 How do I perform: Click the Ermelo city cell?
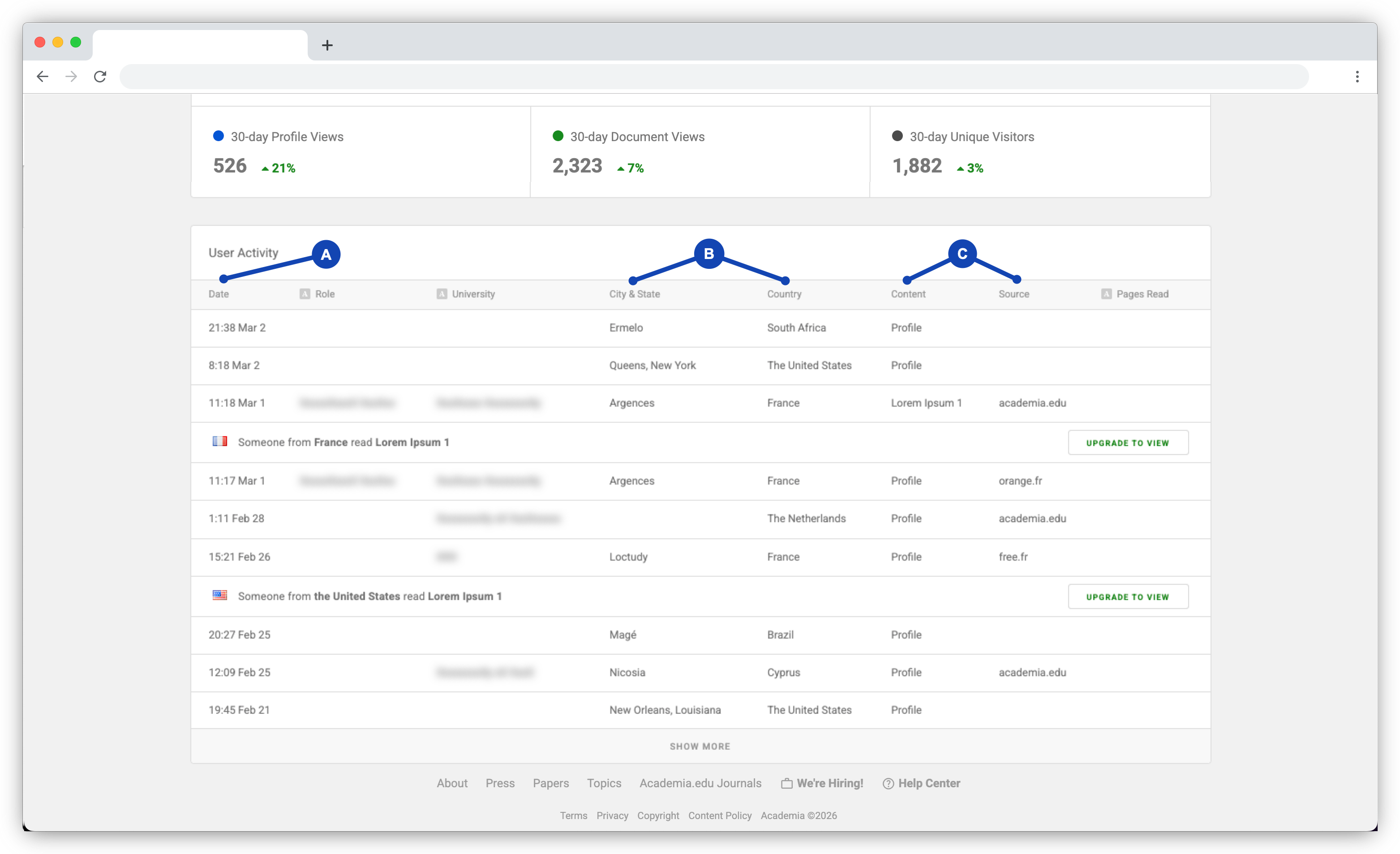[626, 328]
